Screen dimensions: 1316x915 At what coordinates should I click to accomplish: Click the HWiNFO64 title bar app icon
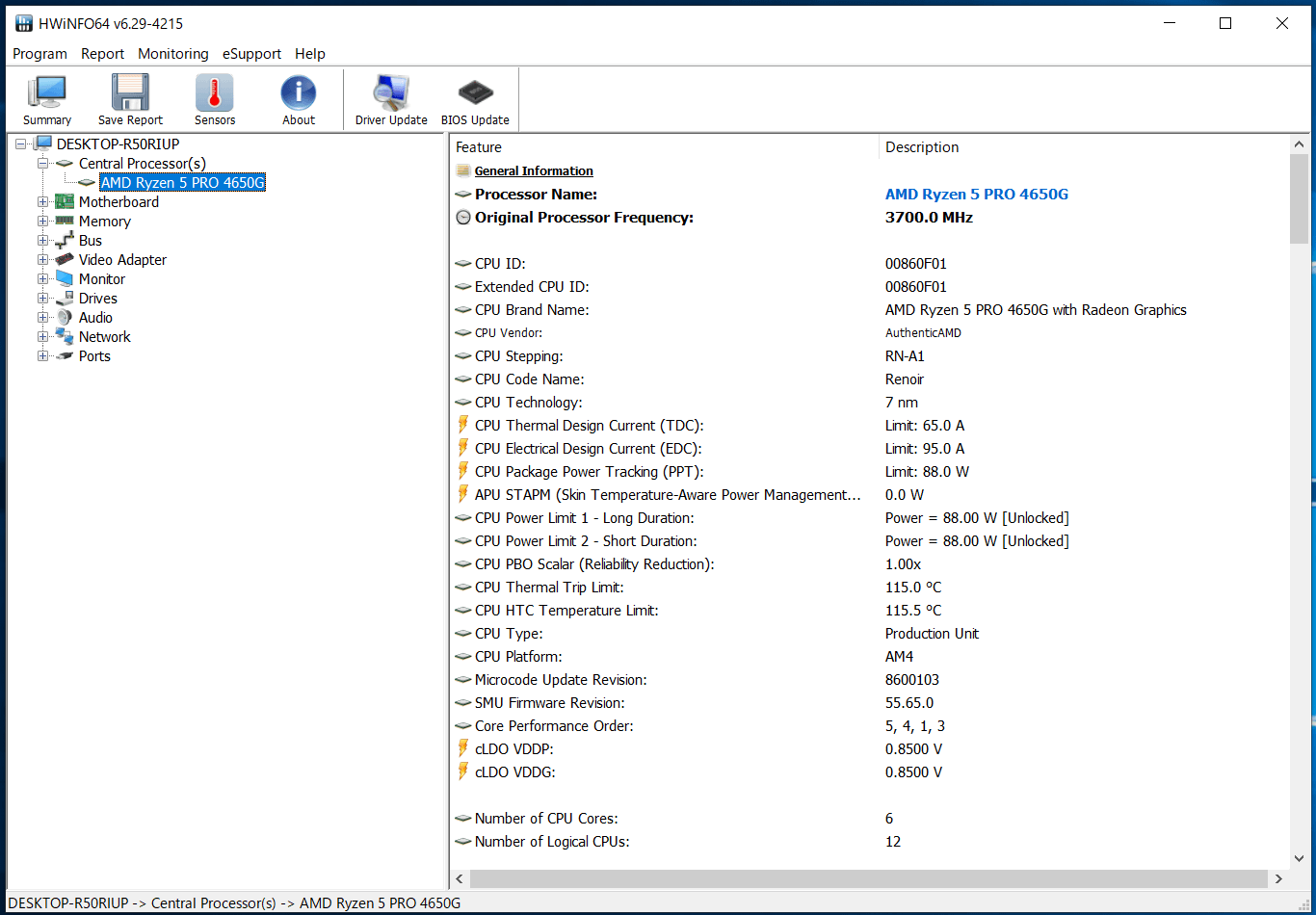click(24, 23)
